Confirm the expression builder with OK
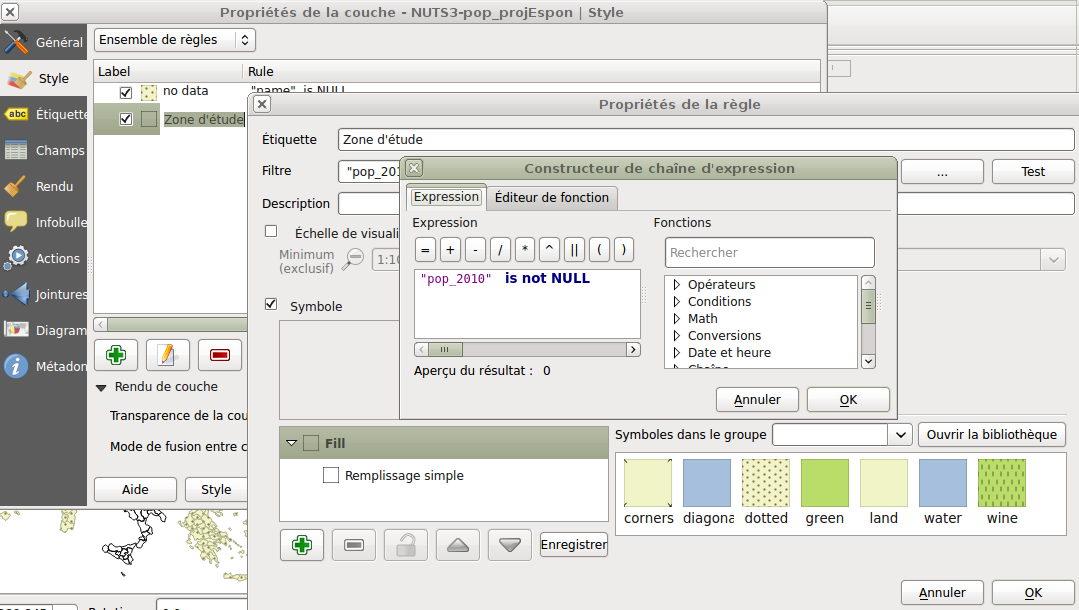Screen dimensions: 1079x610 848,399
